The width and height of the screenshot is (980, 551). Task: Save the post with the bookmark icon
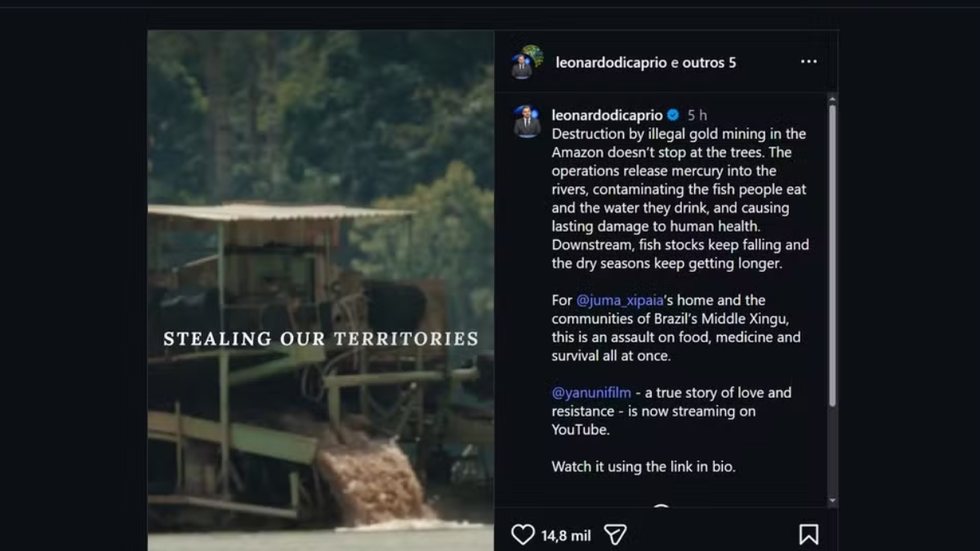[808, 535]
